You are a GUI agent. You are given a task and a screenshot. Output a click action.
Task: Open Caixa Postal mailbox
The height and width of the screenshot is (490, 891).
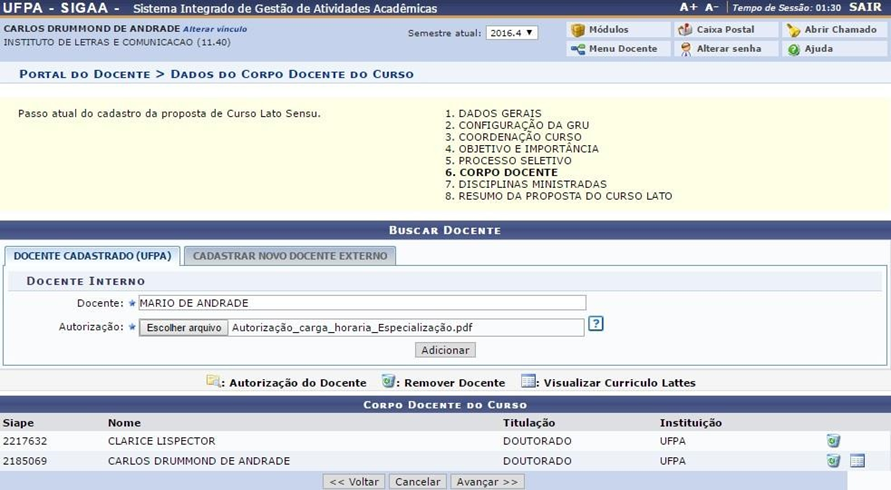pos(686,30)
